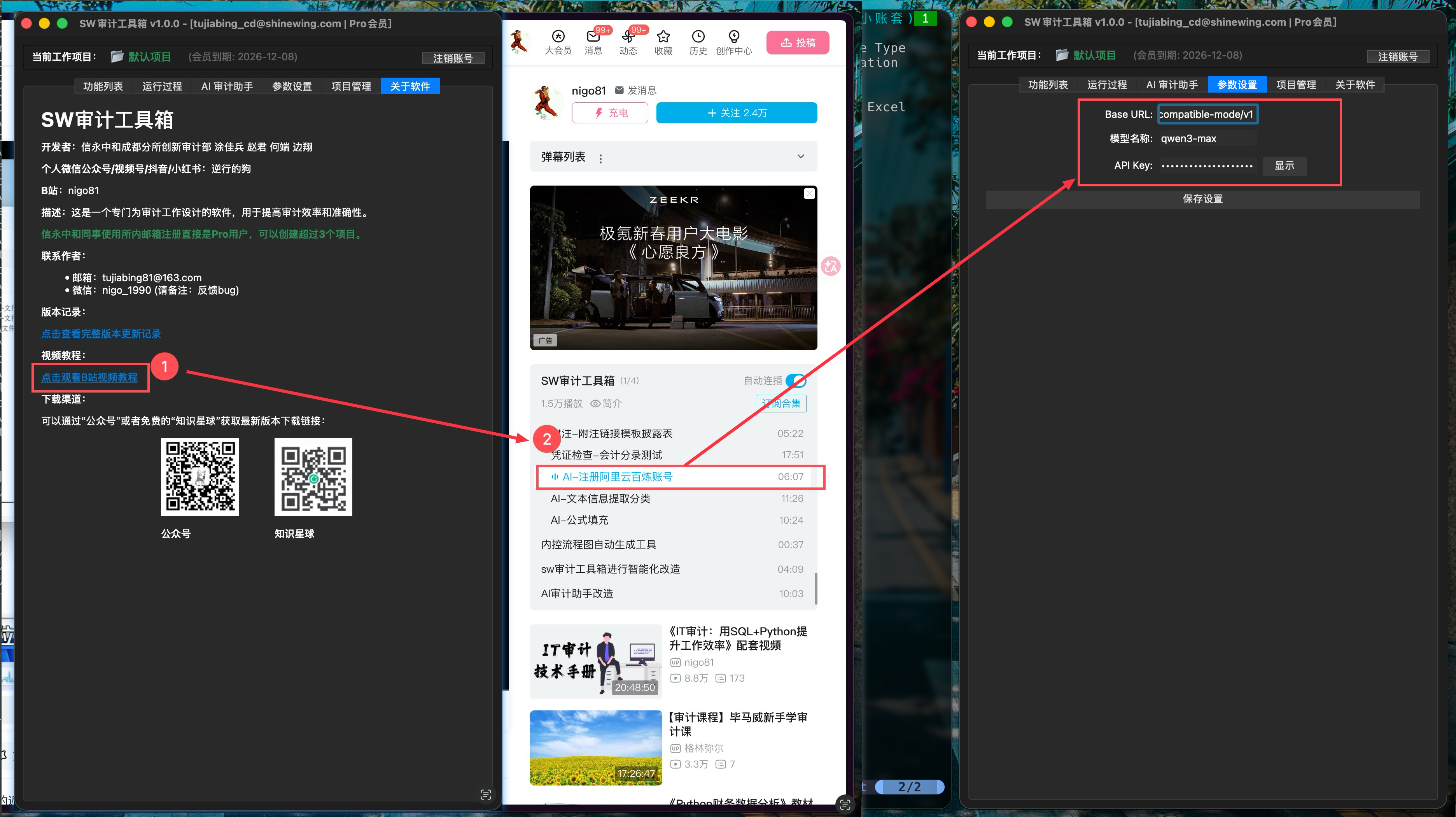This screenshot has height=817, width=1456.
Task: Toggle the 自动连播 autoplay switch
Action: [796, 380]
